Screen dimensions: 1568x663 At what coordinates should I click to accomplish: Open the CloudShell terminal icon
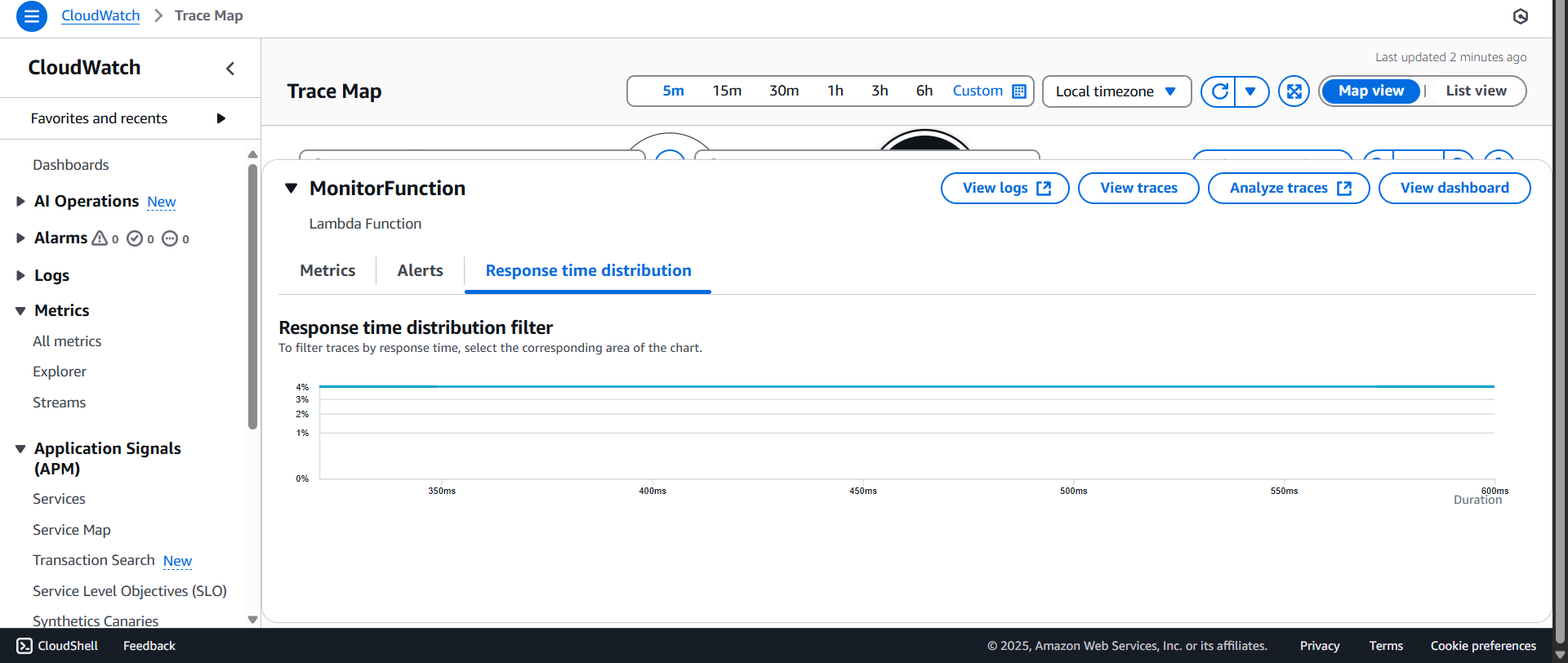click(x=24, y=646)
